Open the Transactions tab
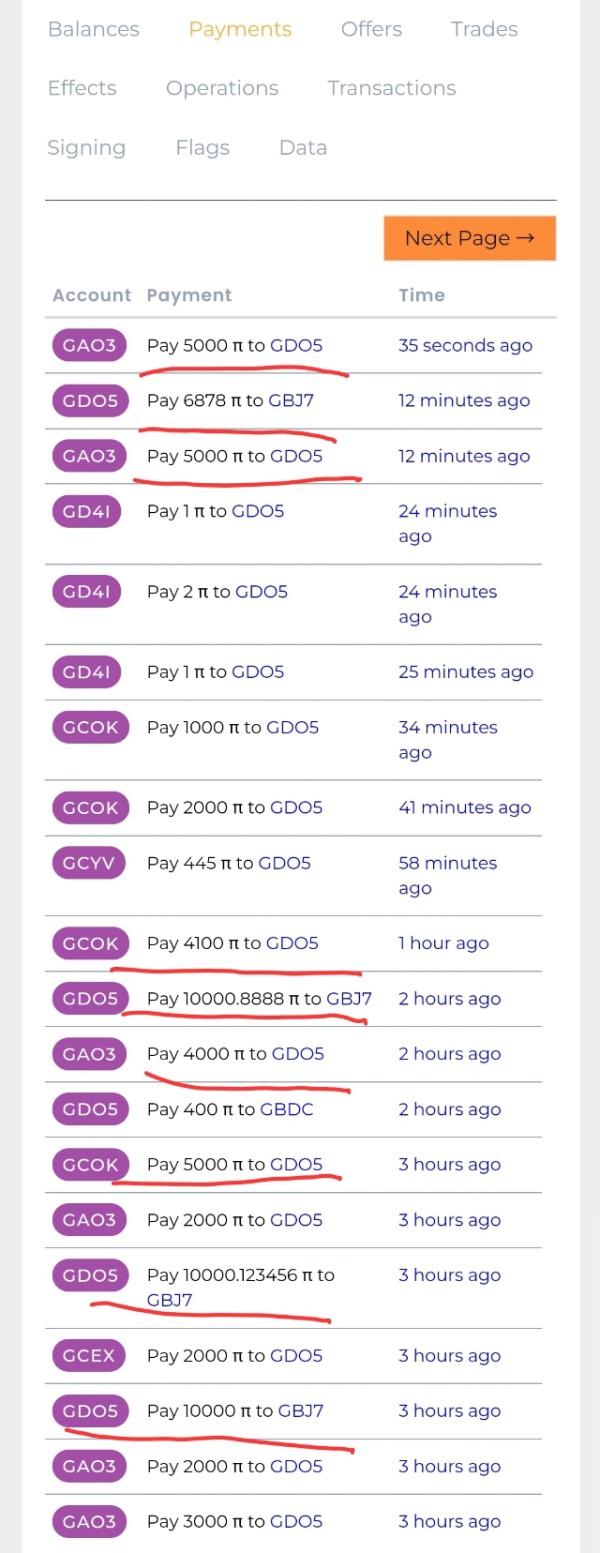This screenshot has width=600, height=1553. coord(391,88)
